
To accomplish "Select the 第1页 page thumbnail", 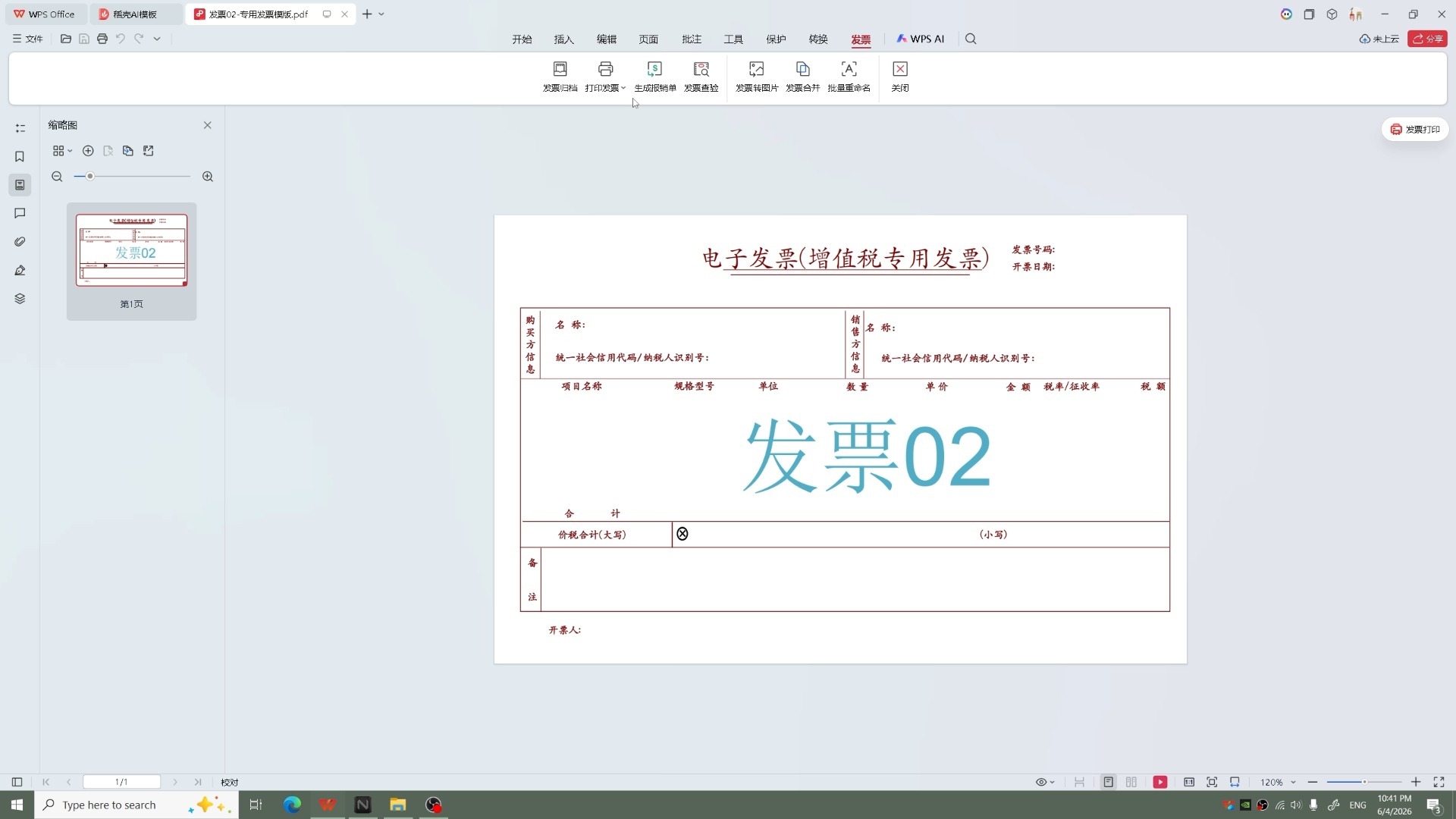I will point(131,261).
